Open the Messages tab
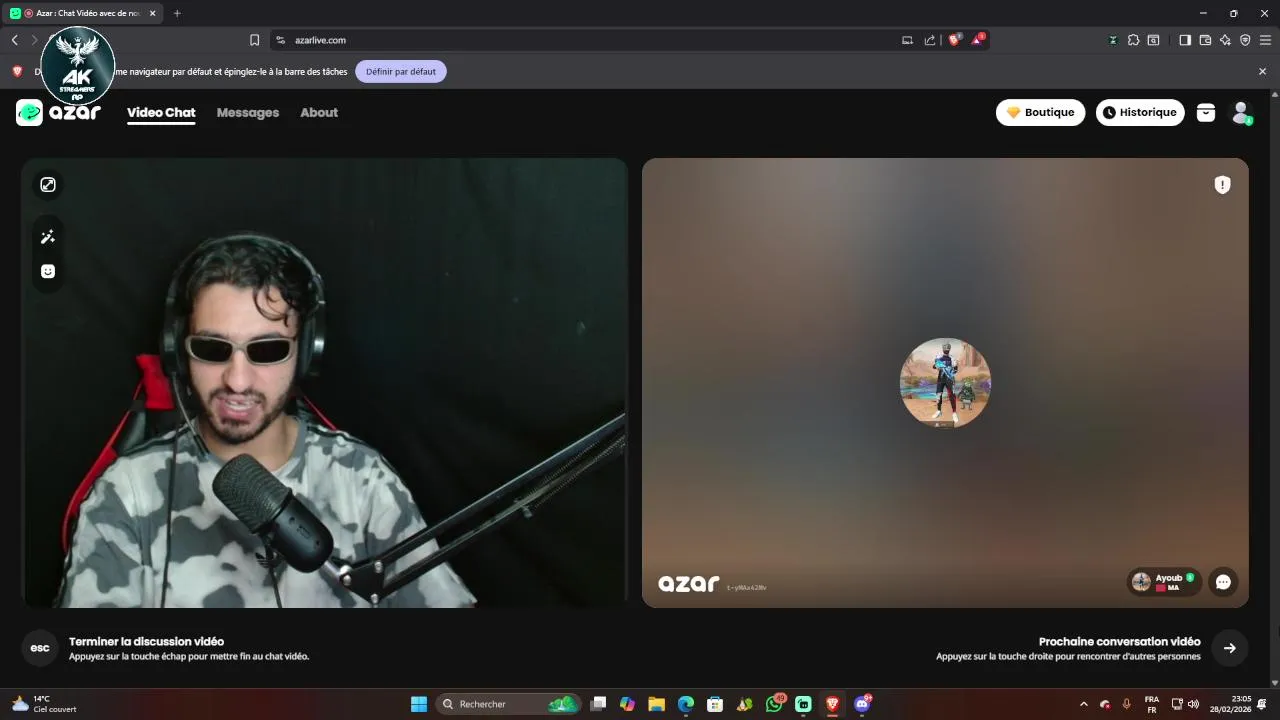The image size is (1280, 720). tap(248, 113)
